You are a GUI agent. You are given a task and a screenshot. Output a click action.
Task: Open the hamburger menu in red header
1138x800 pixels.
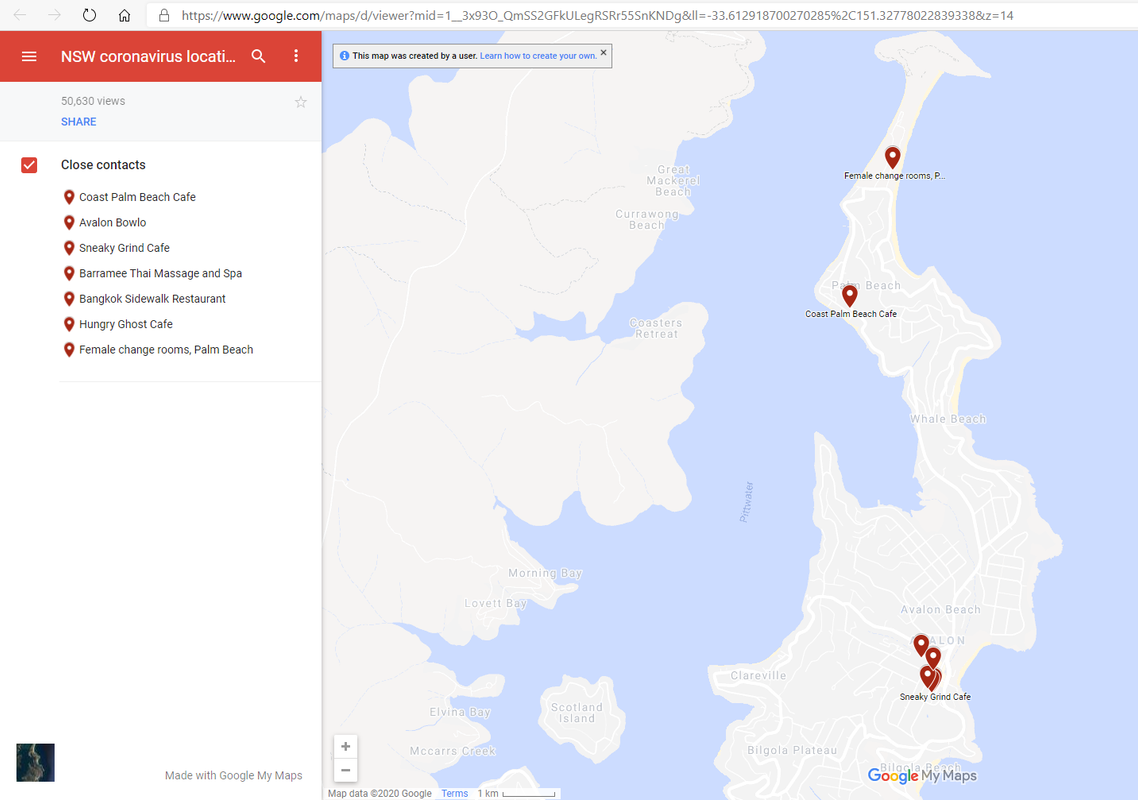29,56
